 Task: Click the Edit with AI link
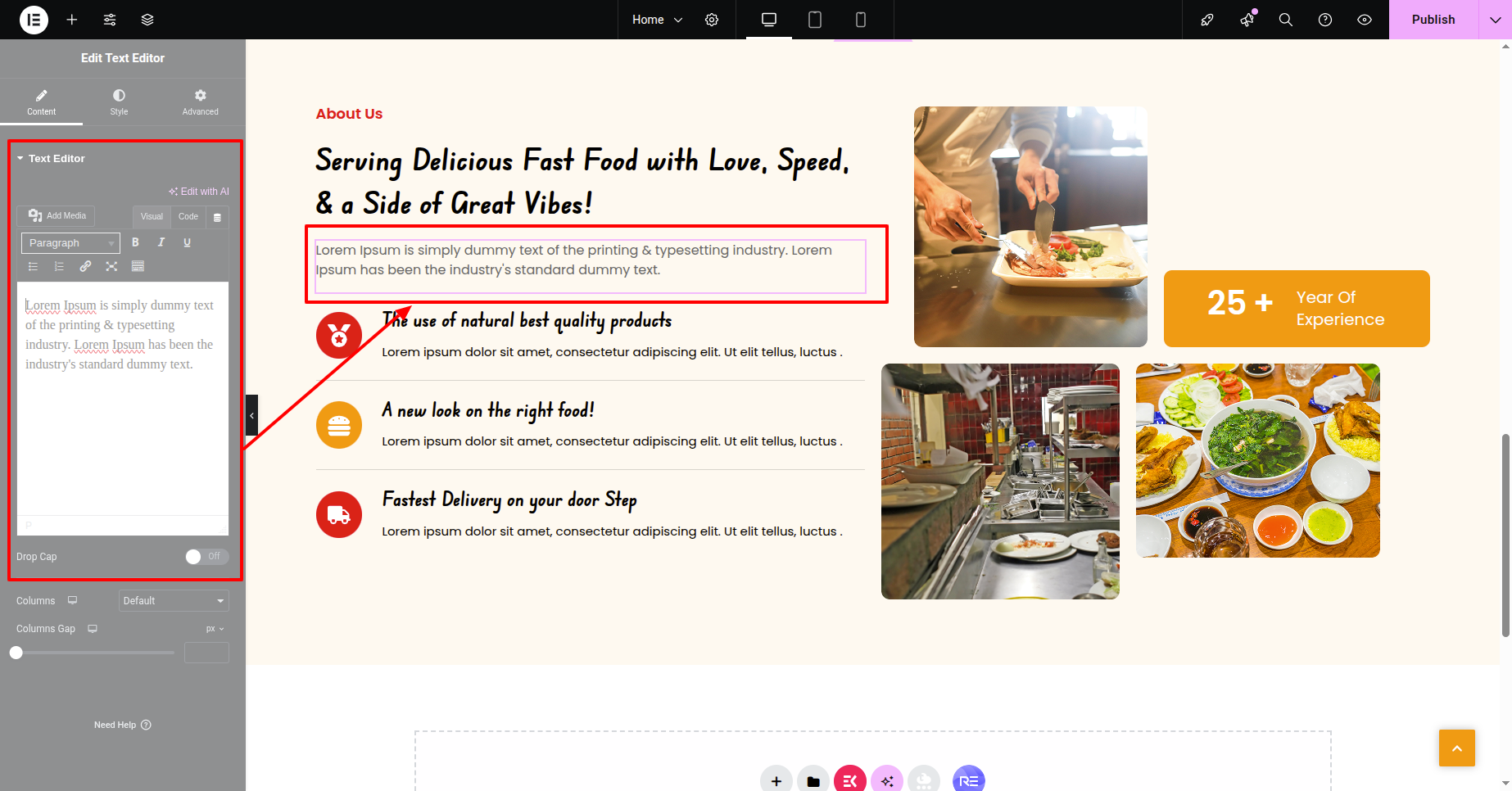coord(199,192)
